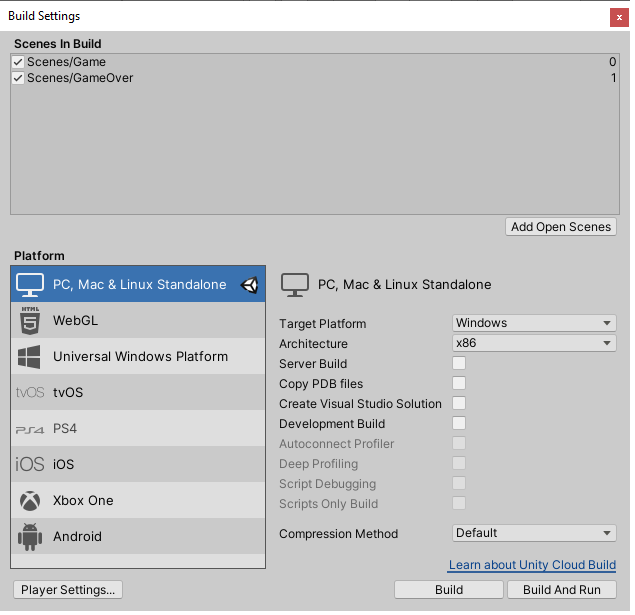Click the WebGL HTML5 platform icon
This screenshot has height=615, width=635.
30,321
